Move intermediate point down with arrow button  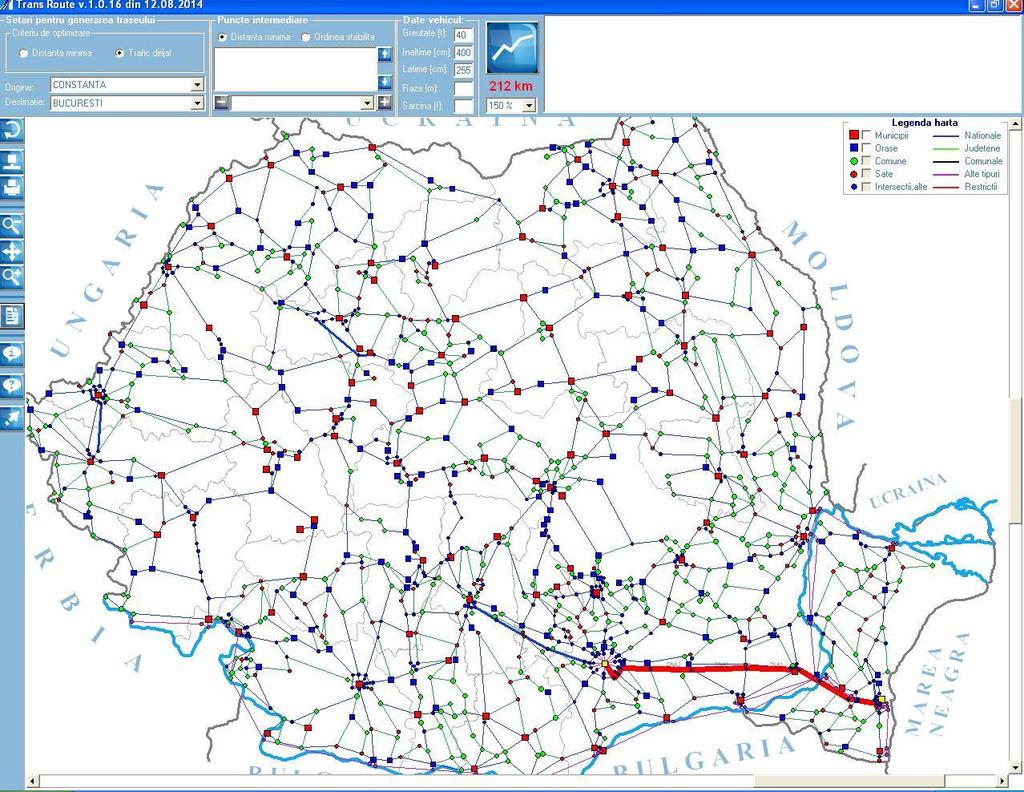385,82
